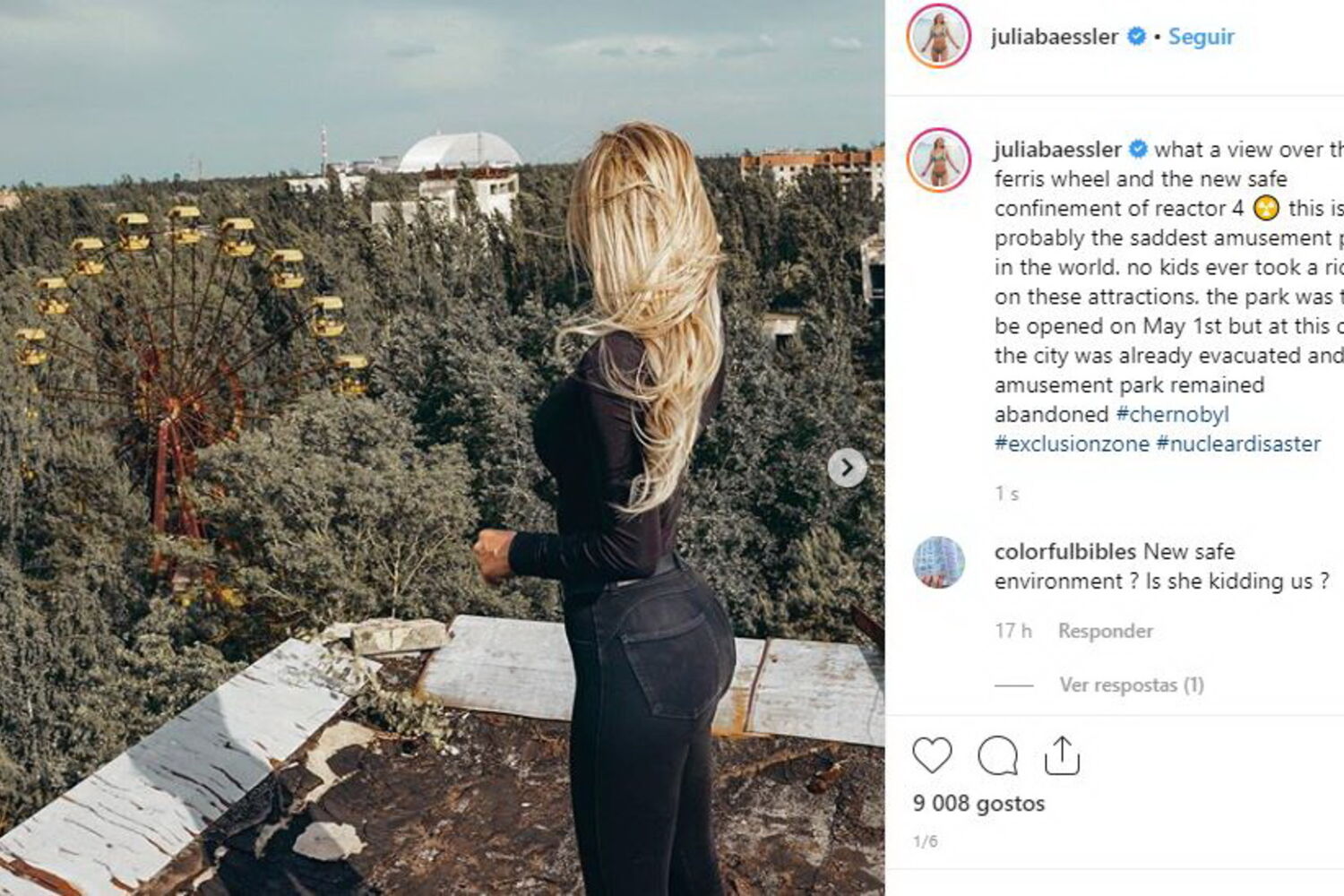Like the post with the heart icon
The height and width of the screenshot is (896, 1344).
[932, 755]
